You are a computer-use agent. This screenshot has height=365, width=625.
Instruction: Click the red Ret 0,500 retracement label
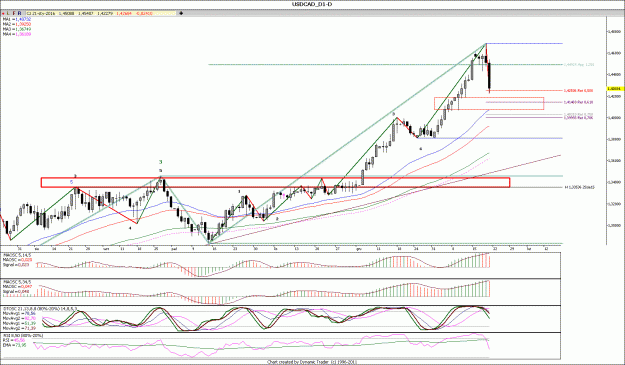(x=578, y=91)
